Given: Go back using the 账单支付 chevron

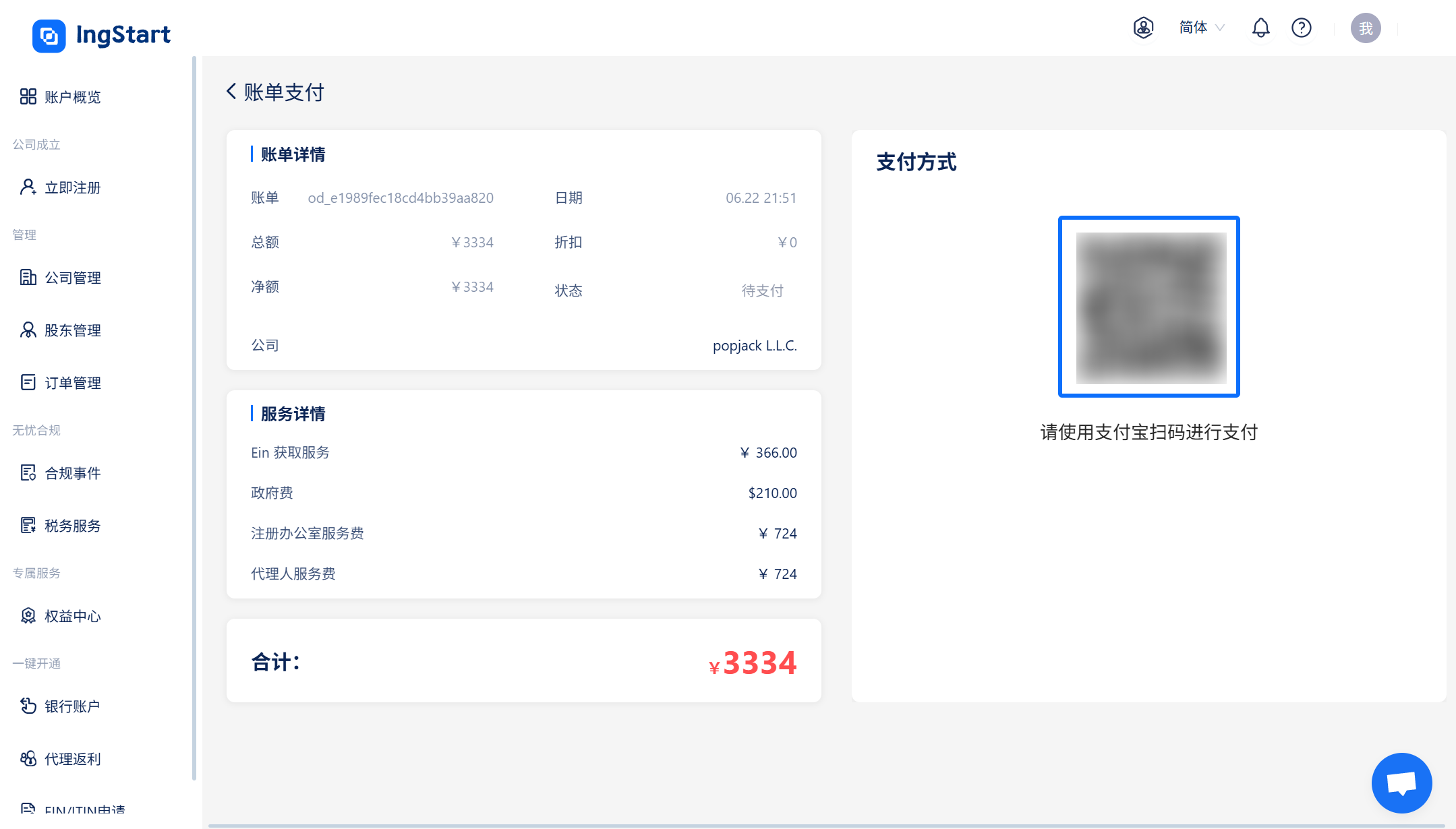Looking at the screenshot, I should click(x=231, y=92).
